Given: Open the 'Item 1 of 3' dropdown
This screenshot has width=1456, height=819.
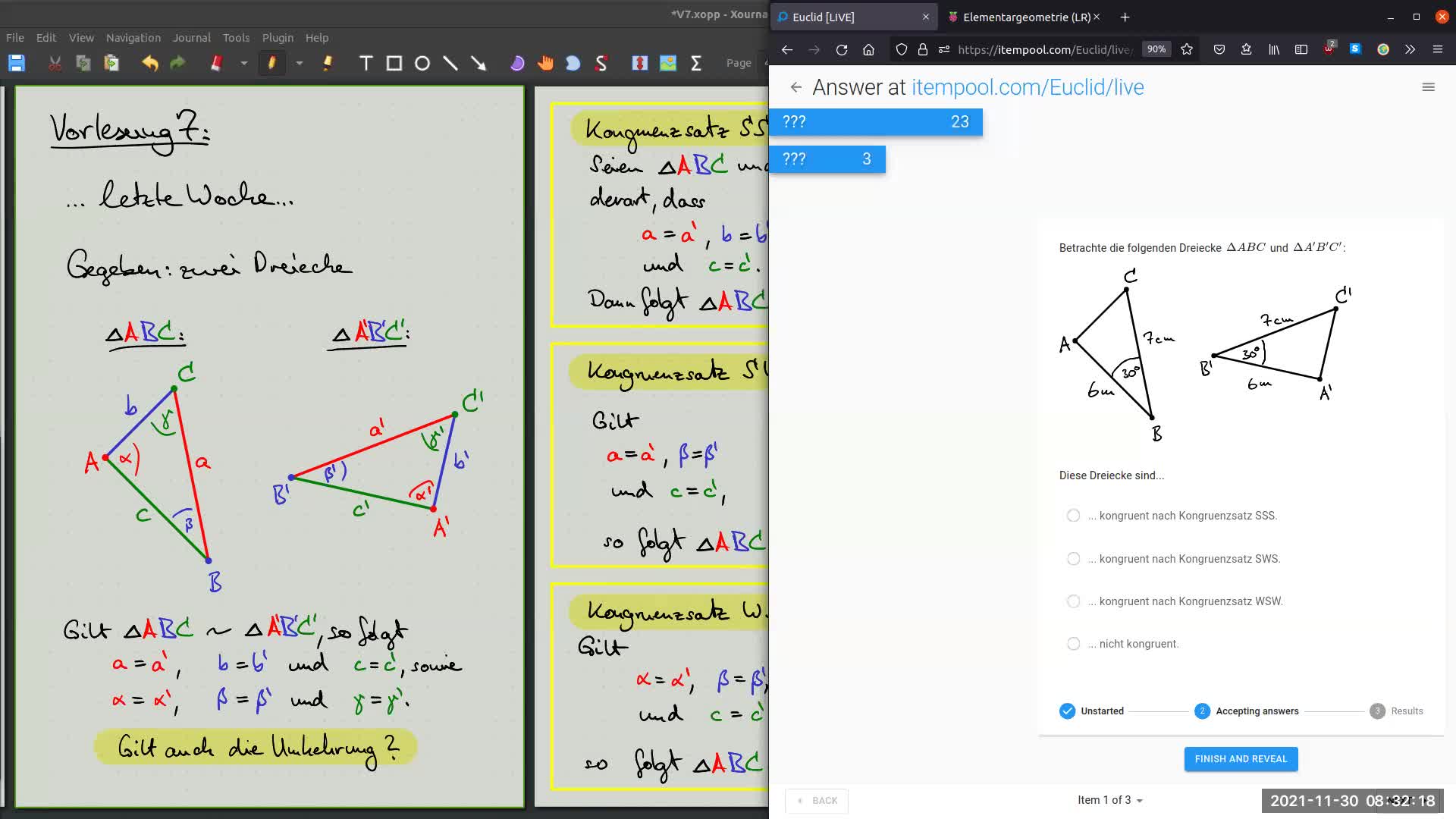Looking at the screenshot, I should [x=1109, y=800].
